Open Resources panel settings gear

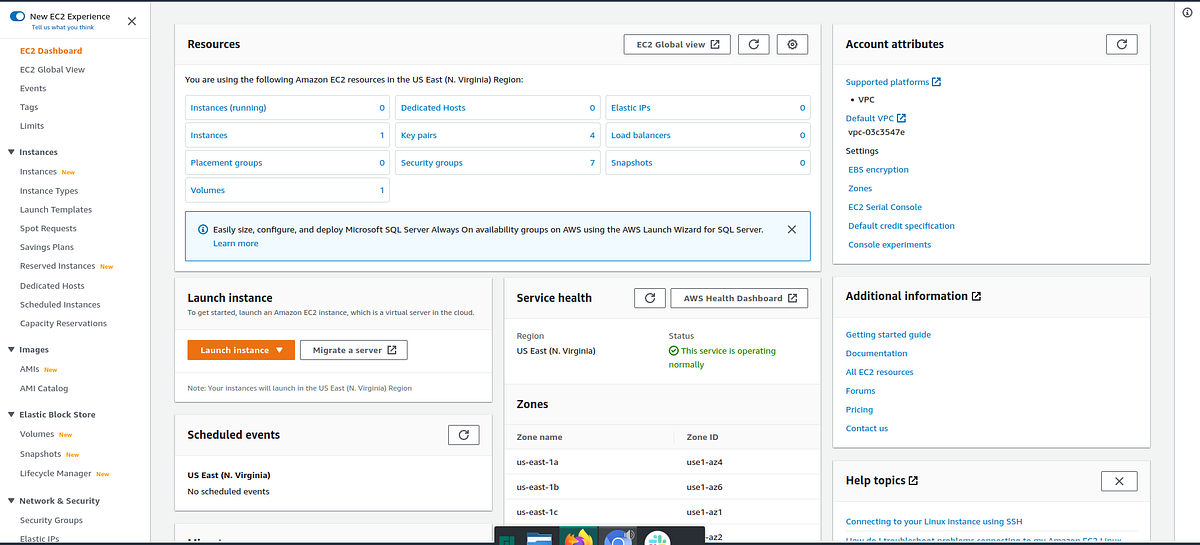tap(792, 45)
